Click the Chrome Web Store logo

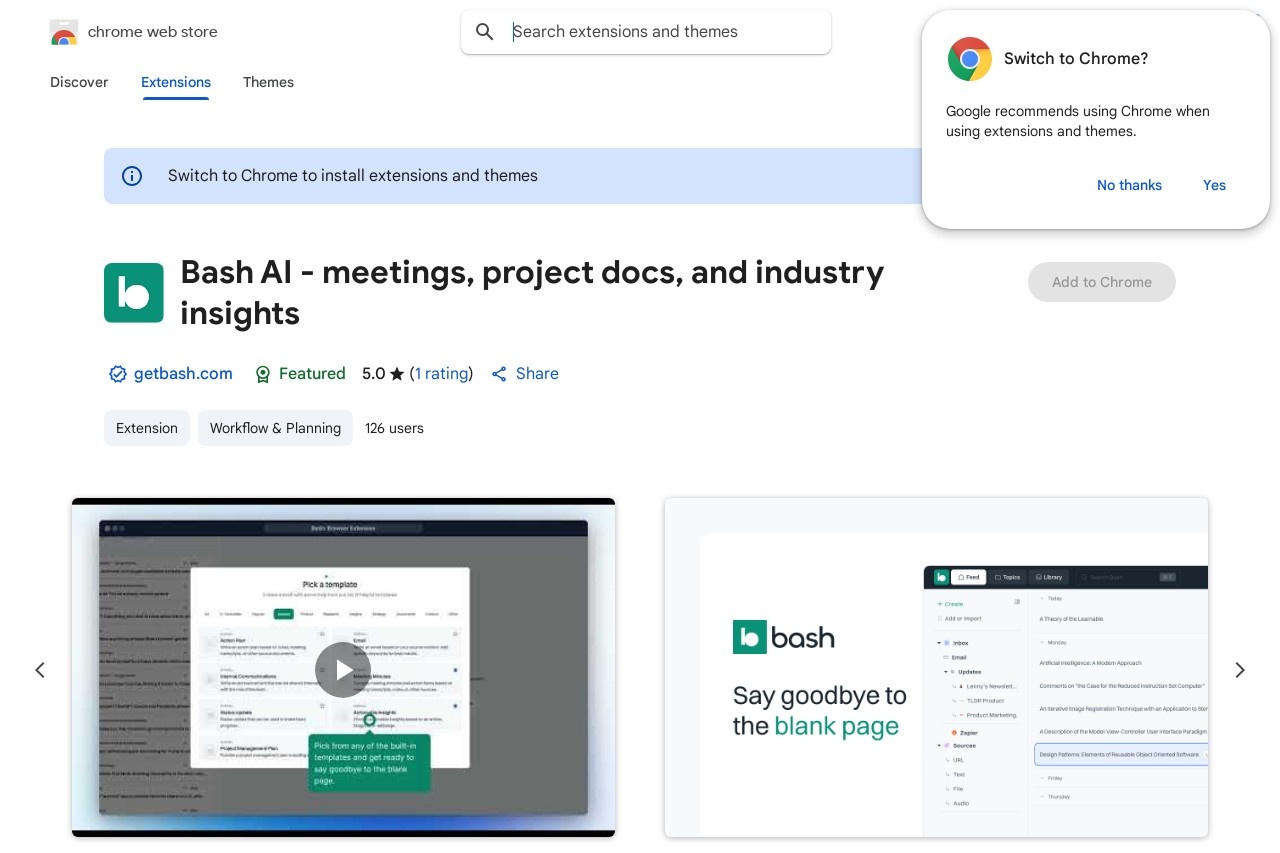coord(64,32)
